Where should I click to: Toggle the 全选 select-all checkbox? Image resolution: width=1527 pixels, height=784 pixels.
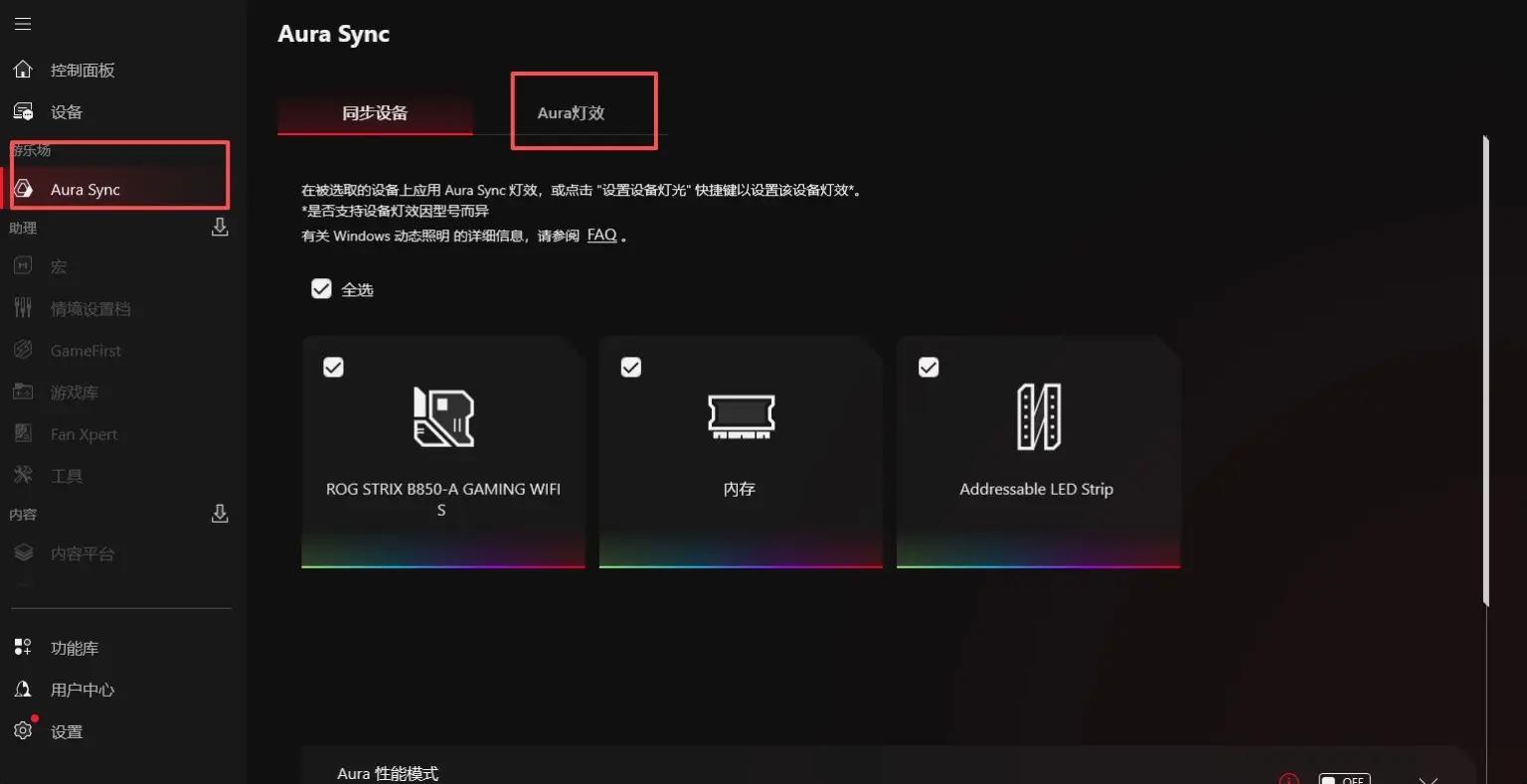tap(321, 289)
